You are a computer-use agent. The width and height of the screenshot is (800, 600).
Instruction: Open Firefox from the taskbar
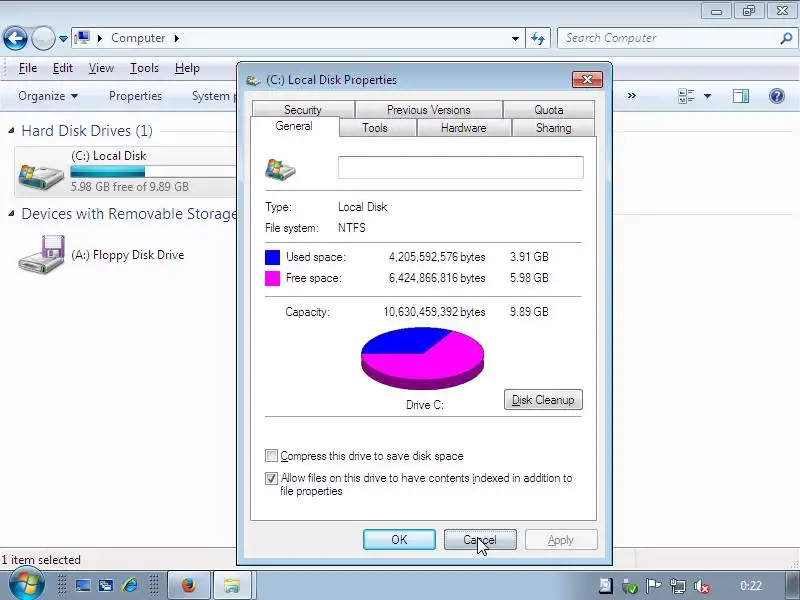coord(189,585)
